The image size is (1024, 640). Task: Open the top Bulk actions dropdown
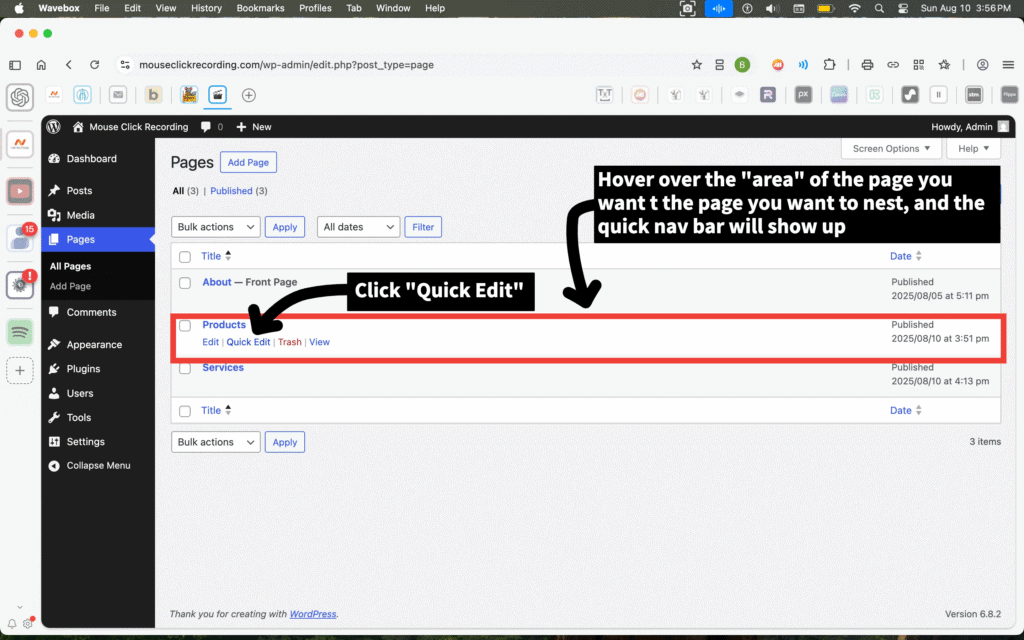pyautogui.click(x=216, y=227)
